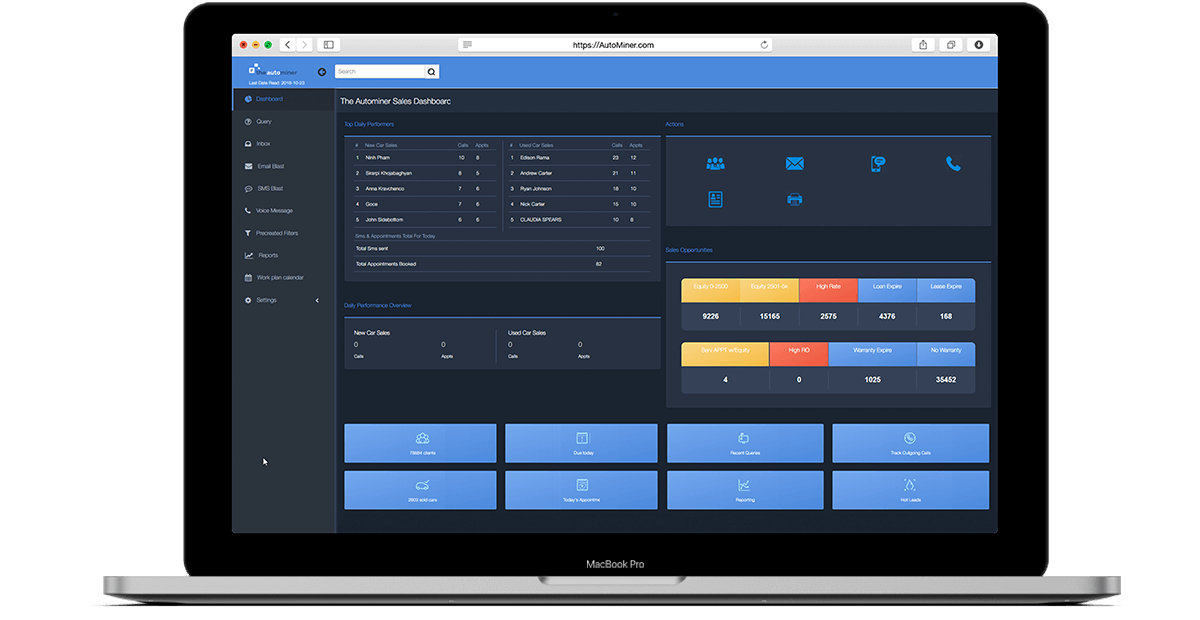Click the printer icon in Actions
The width and height of the screenshot is (1200, 620).
795,199
